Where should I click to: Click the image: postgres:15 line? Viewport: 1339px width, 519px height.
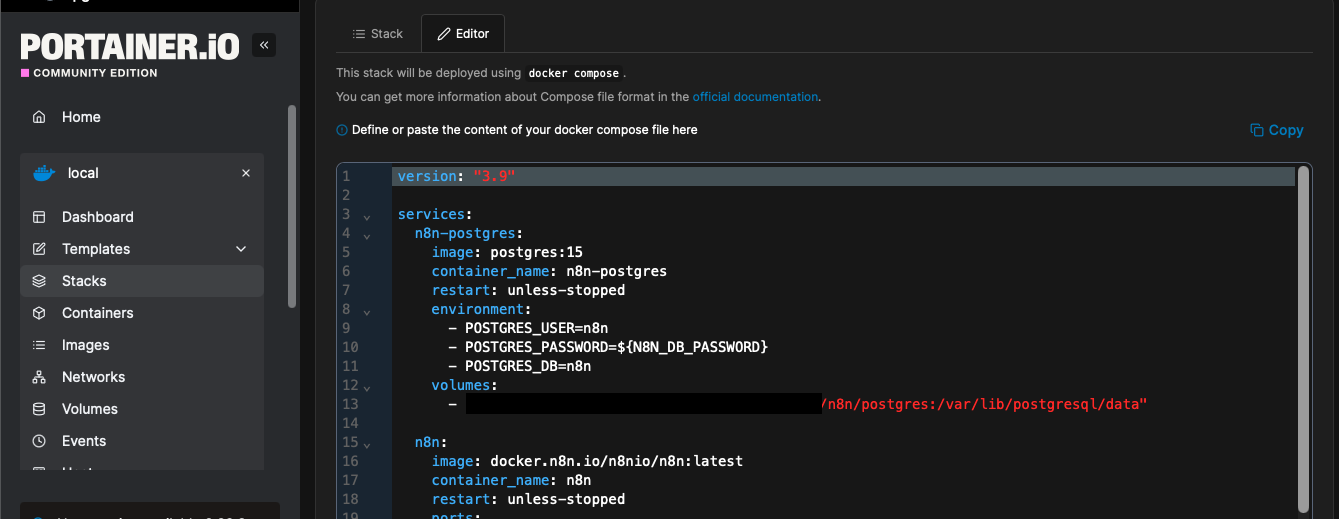click(x=507, y=252)
